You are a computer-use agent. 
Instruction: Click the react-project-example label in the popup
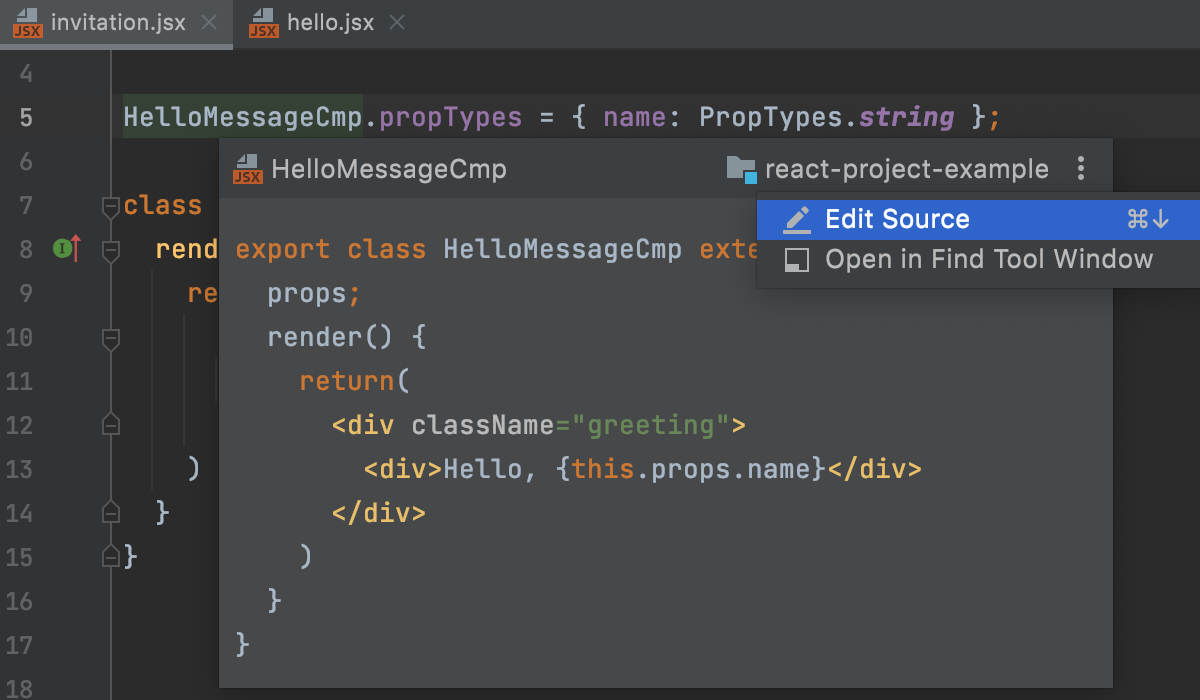pos(906,169)
